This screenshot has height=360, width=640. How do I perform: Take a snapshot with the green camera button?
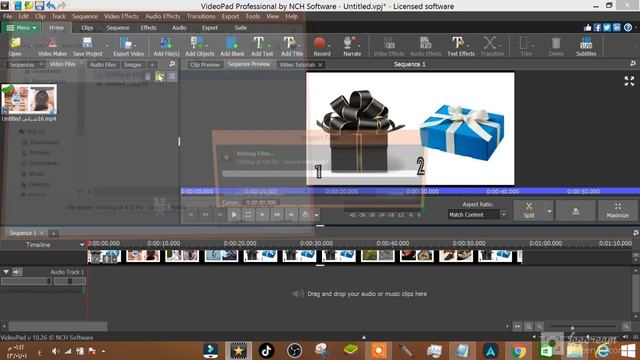[x=576, y=211]
